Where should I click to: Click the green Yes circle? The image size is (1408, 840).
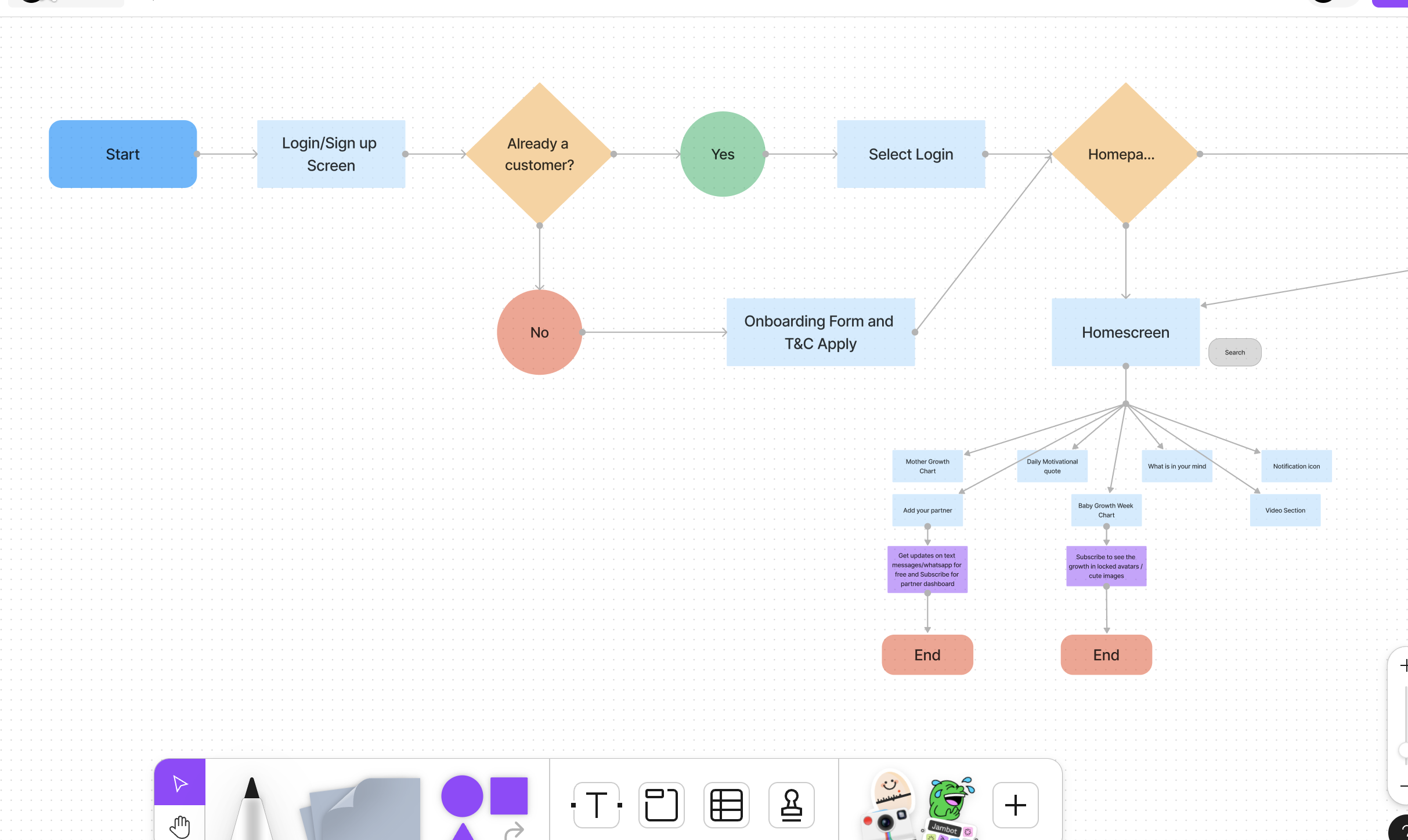[723, 154]
